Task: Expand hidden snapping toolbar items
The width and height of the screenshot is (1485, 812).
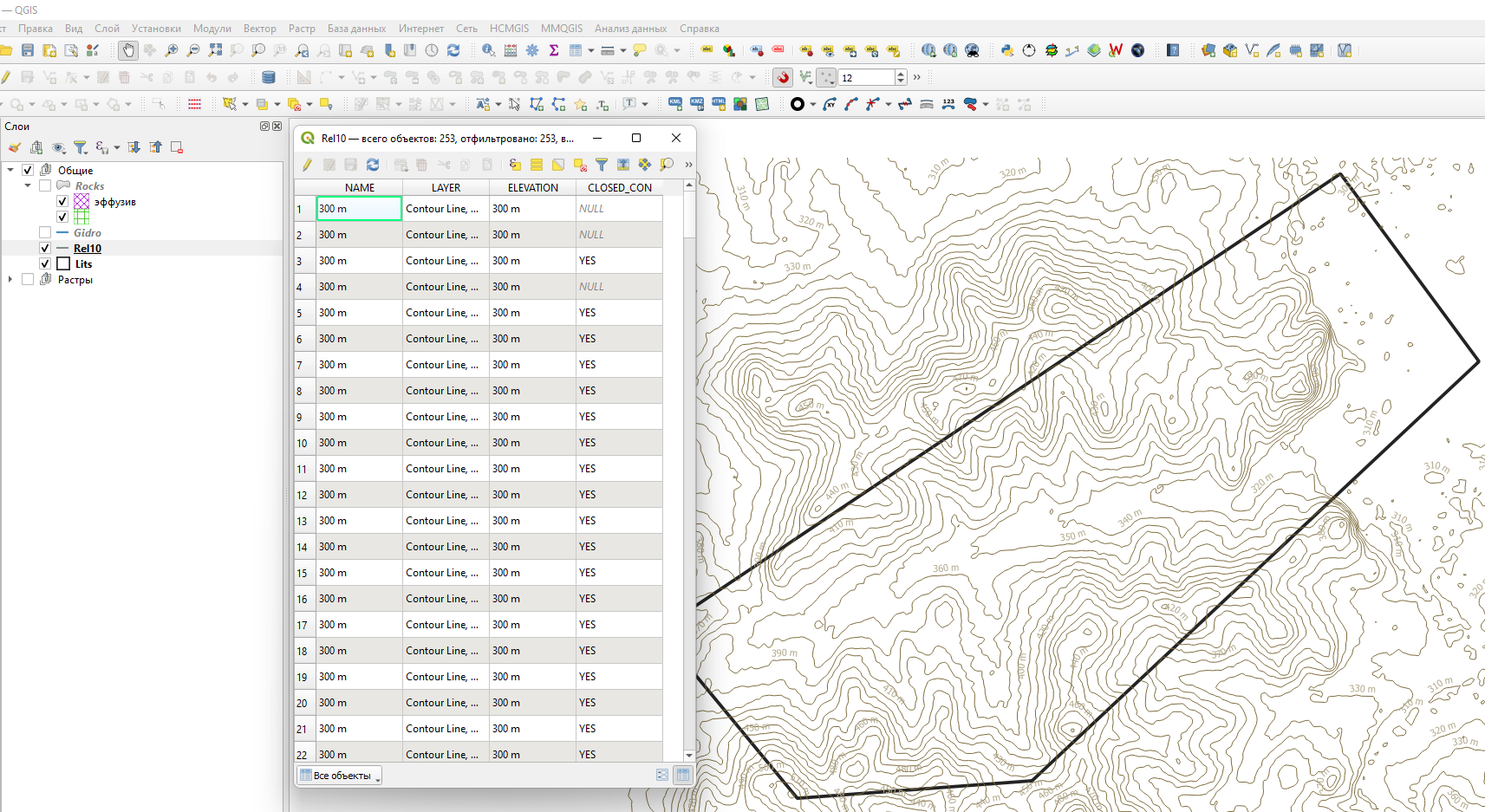Action: 917,77
